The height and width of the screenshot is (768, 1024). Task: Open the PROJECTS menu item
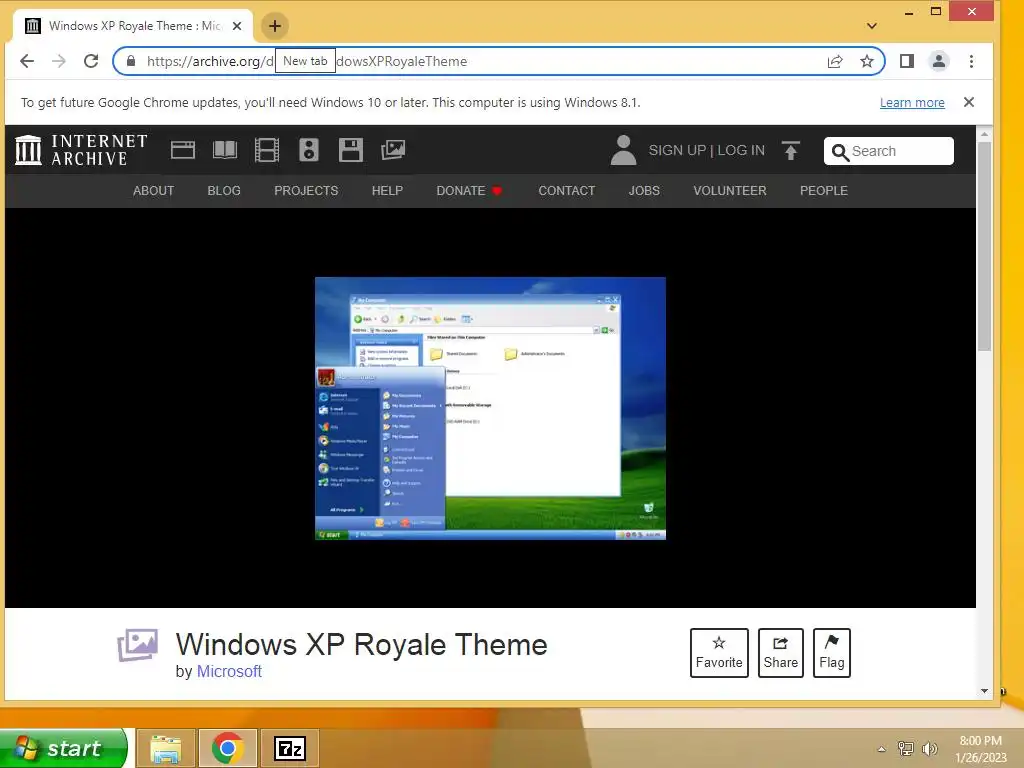[x=306, y=191]
